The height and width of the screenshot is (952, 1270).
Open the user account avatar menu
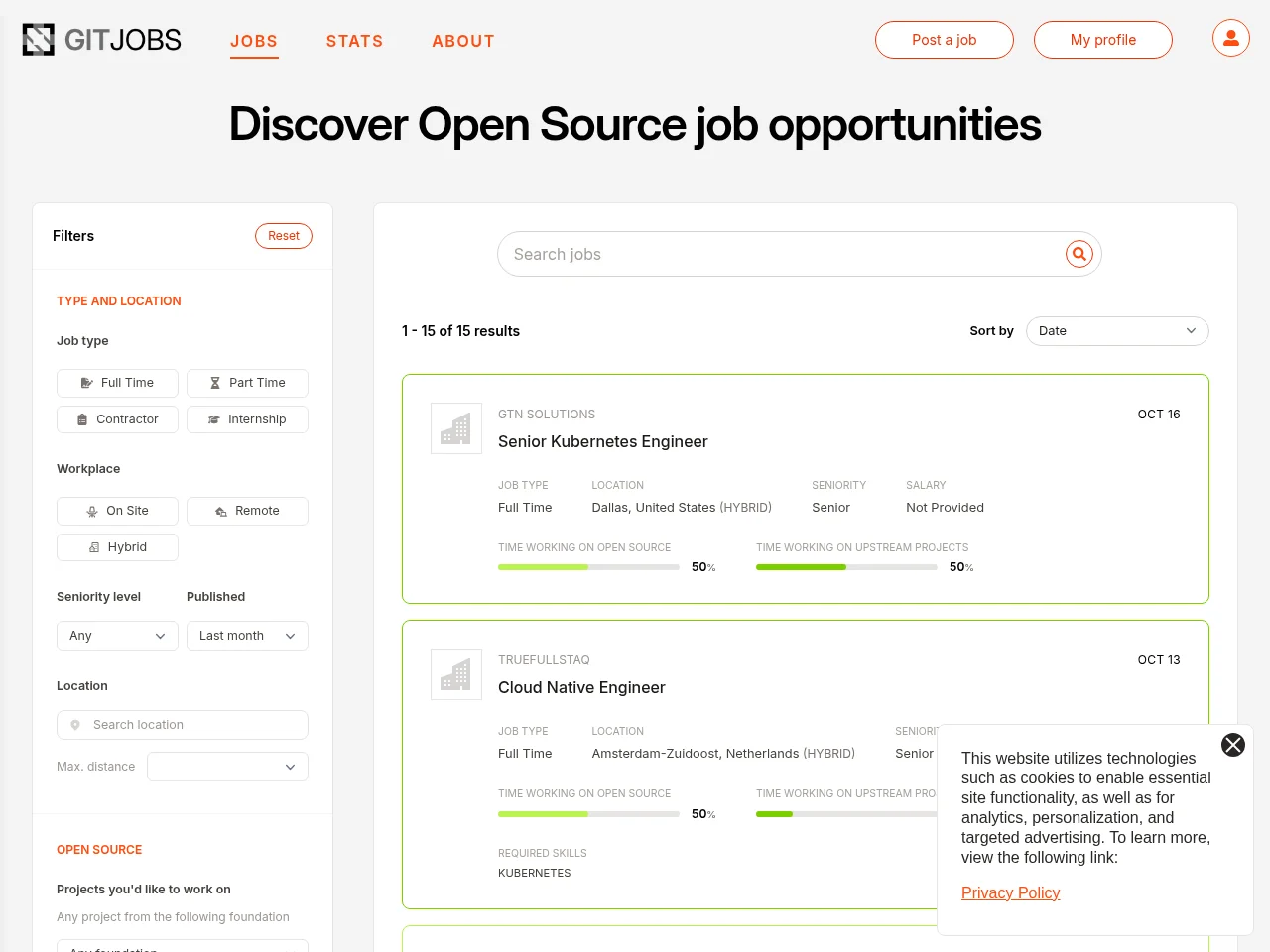coord(1231,39)
